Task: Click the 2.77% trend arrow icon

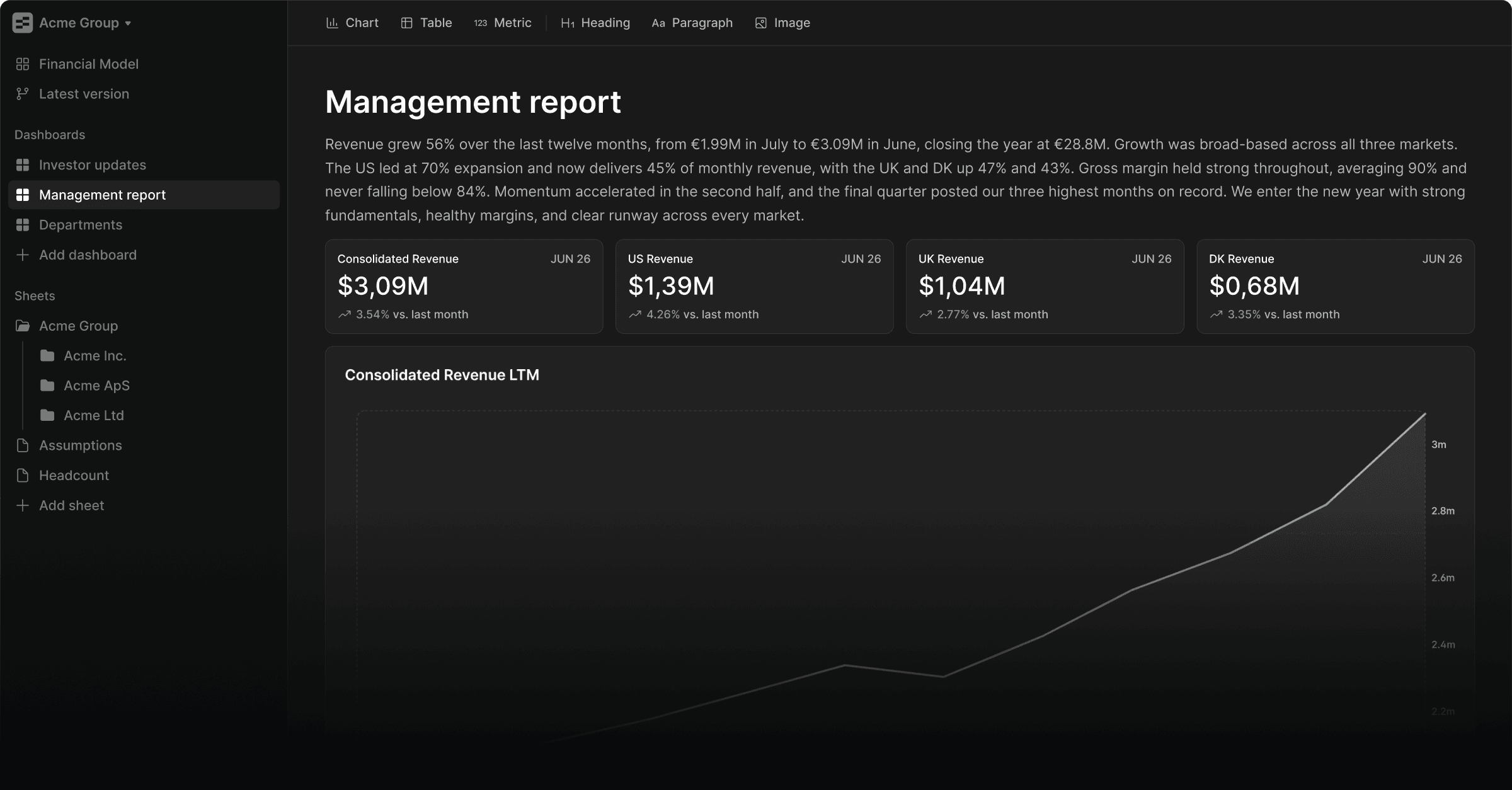Action: click(925, 314)
